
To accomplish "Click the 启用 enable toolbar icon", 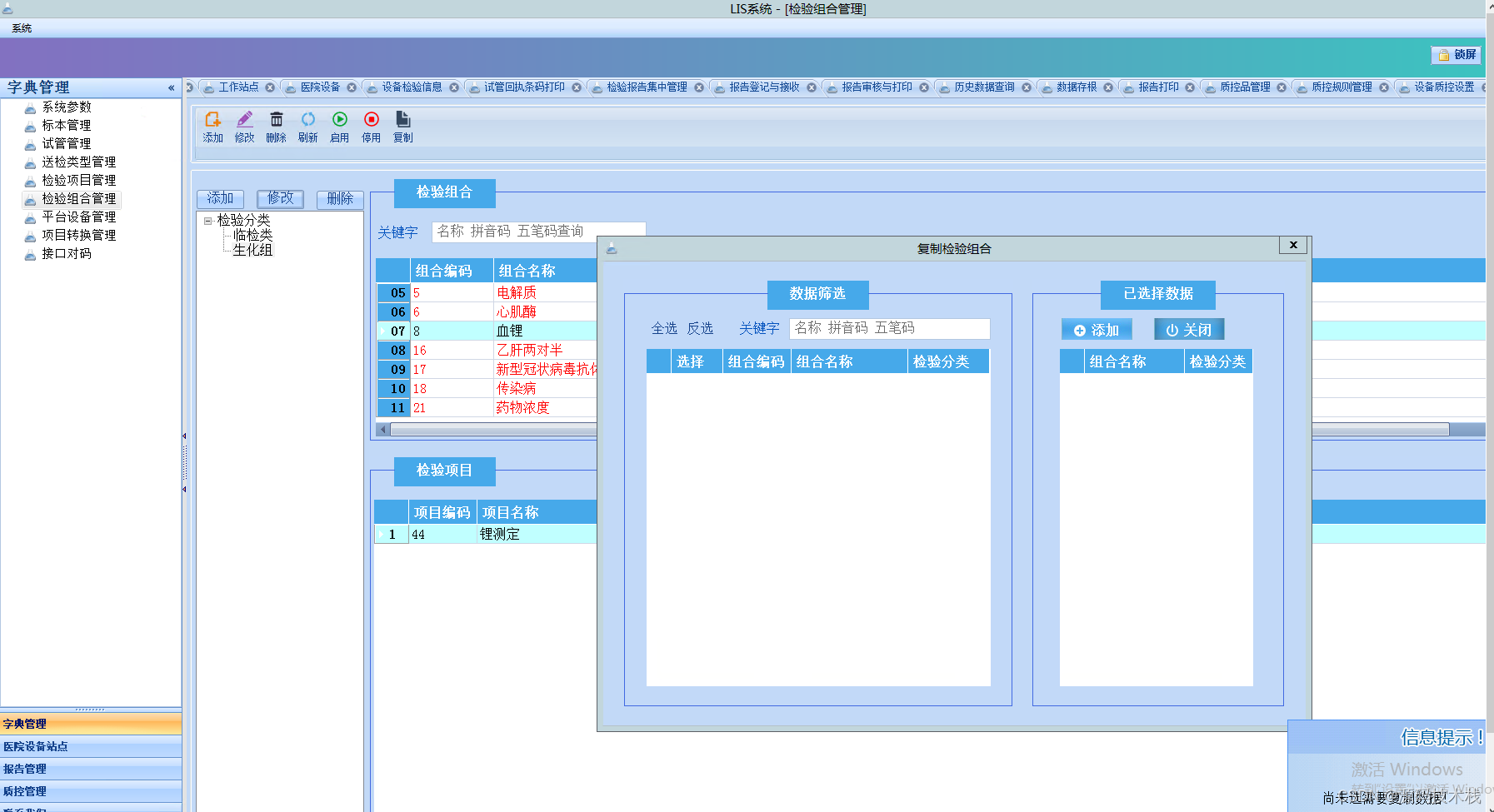I will point(339,127).
